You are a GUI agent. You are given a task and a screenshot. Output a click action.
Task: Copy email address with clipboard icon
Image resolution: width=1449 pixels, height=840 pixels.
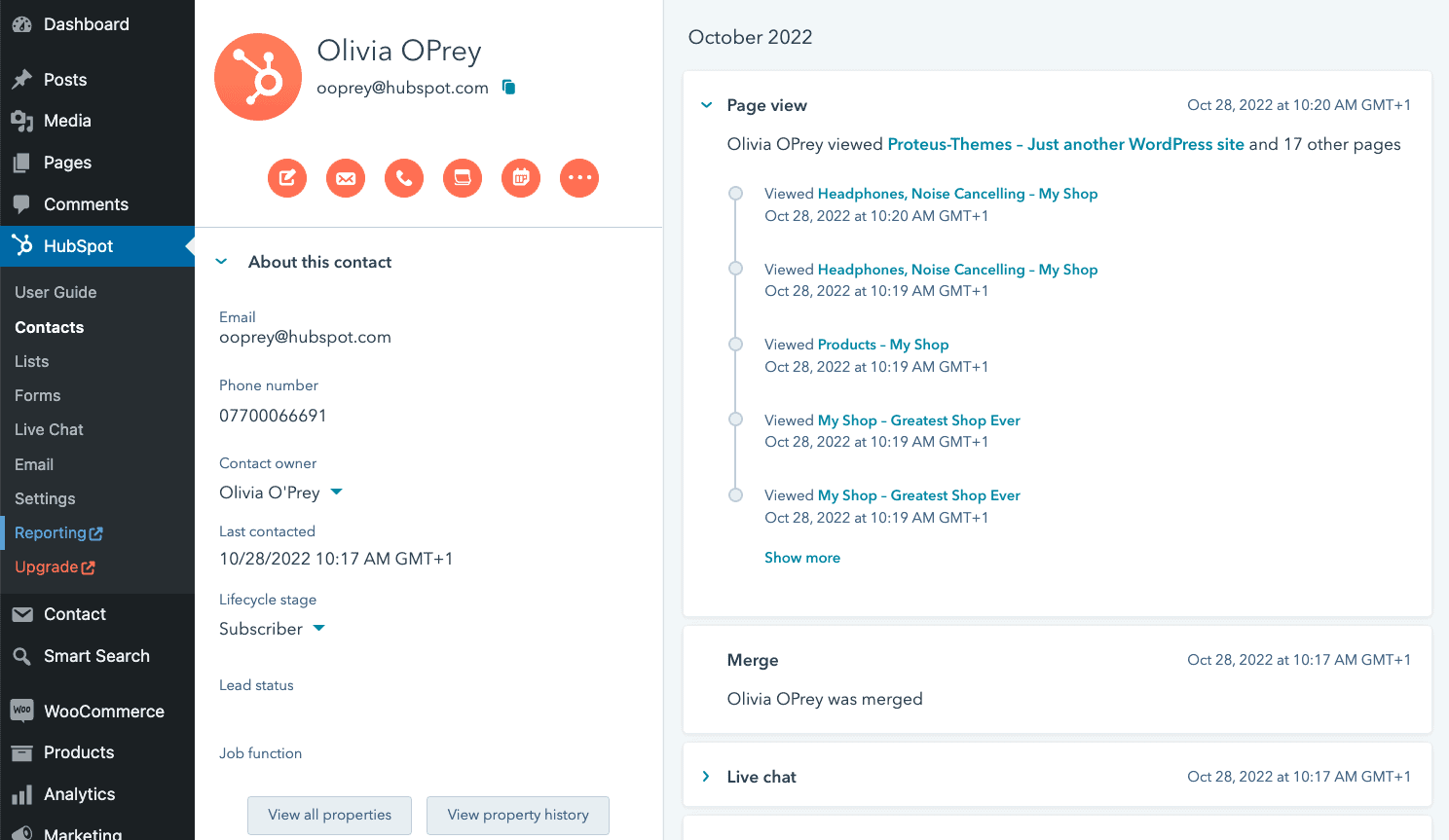click(x=508, y=87)
